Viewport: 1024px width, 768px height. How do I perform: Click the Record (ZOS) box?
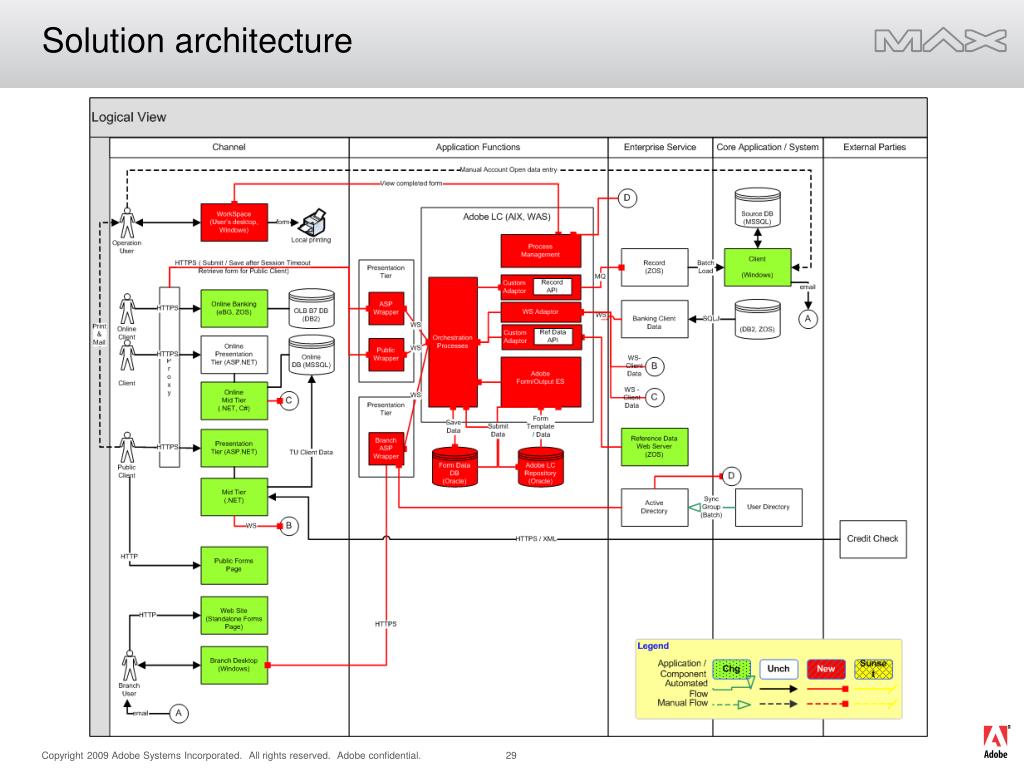[x=654, y=267]
